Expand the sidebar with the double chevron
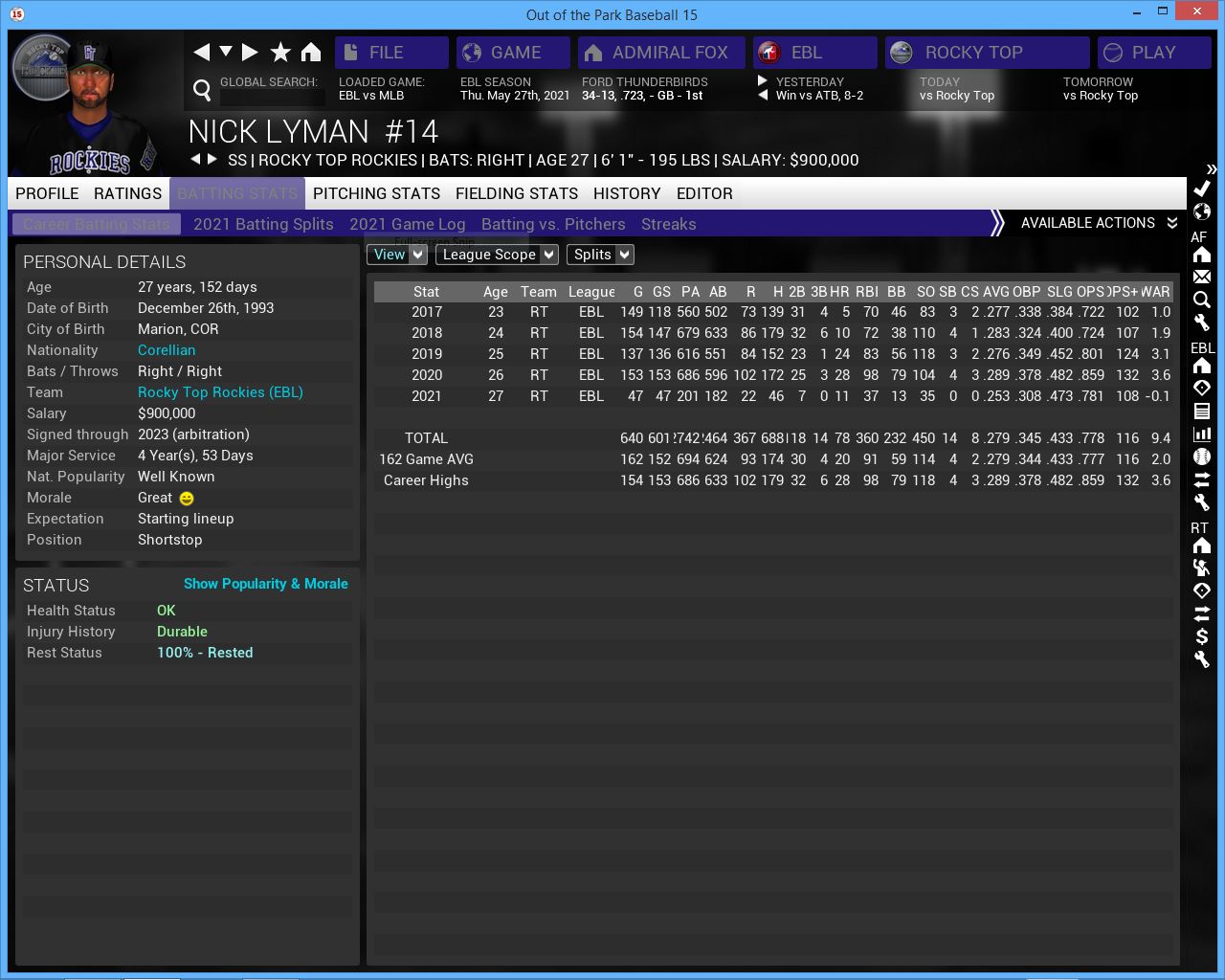Image resolution: width=1225 pixels, height=980 pixels. (1212, 169)
